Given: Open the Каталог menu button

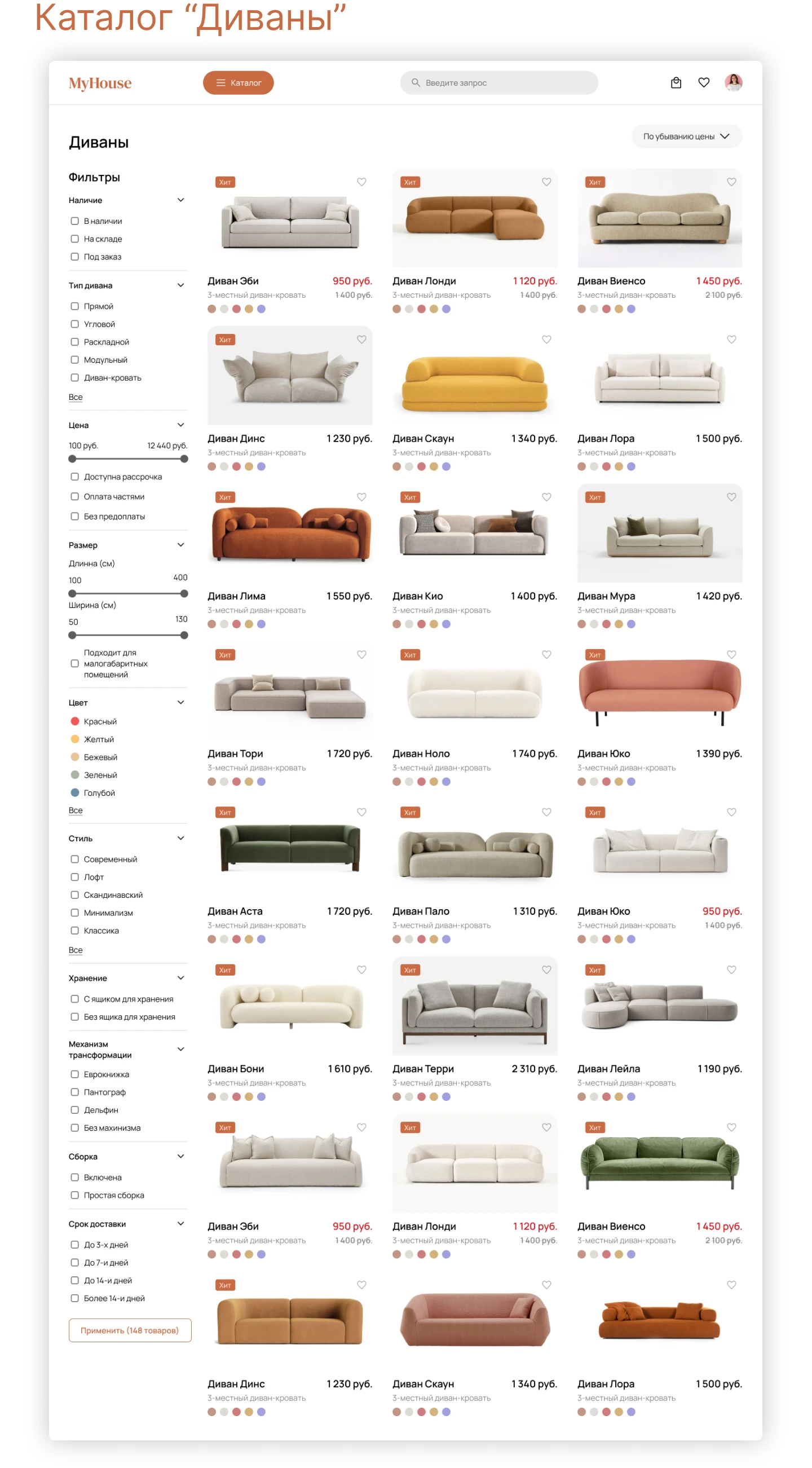Looking at the screenshot, I should pos(238,83).
